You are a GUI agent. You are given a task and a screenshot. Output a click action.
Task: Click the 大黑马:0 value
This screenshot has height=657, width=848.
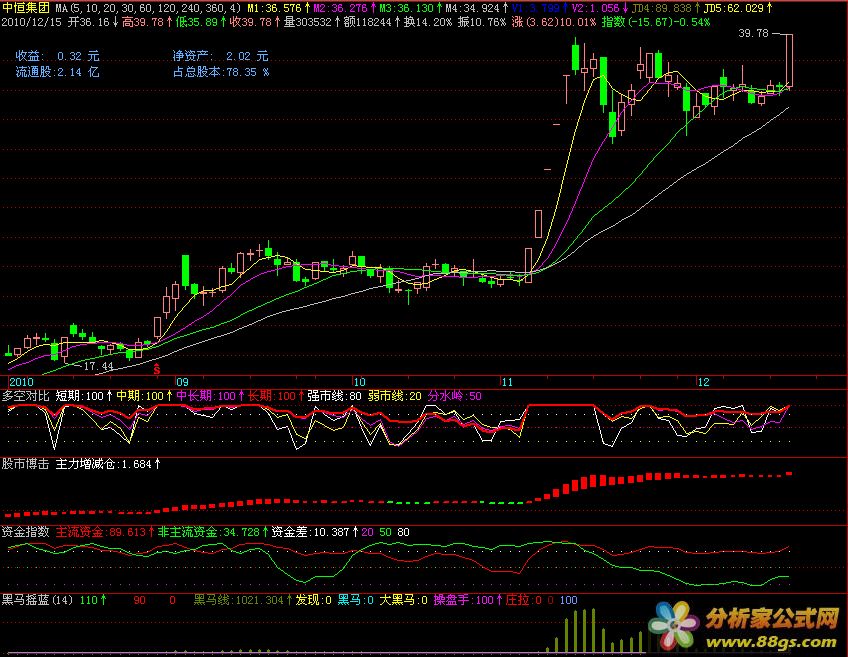click(403, 600)
